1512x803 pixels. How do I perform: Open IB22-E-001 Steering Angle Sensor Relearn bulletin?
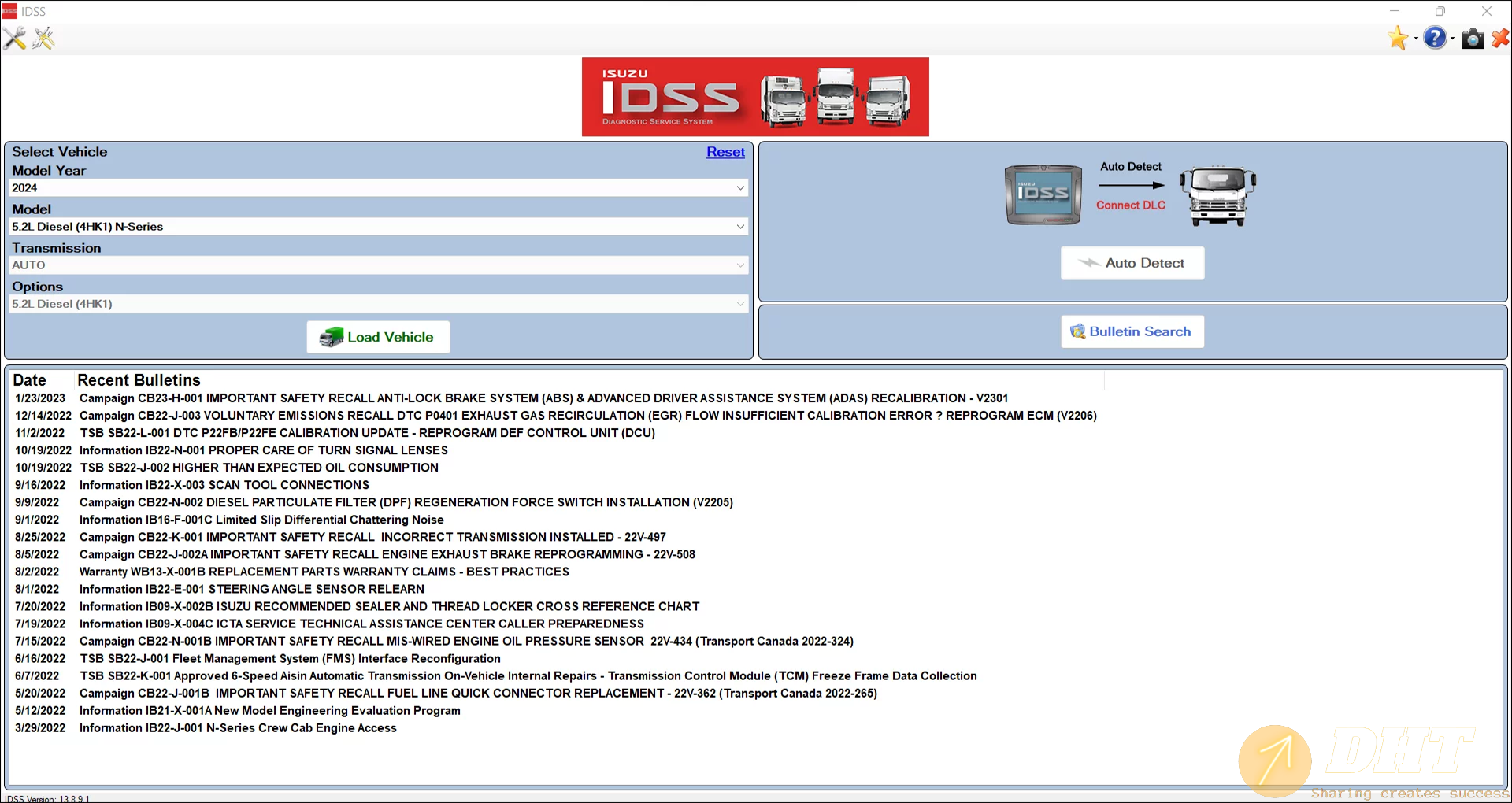(x=252, y=589)
